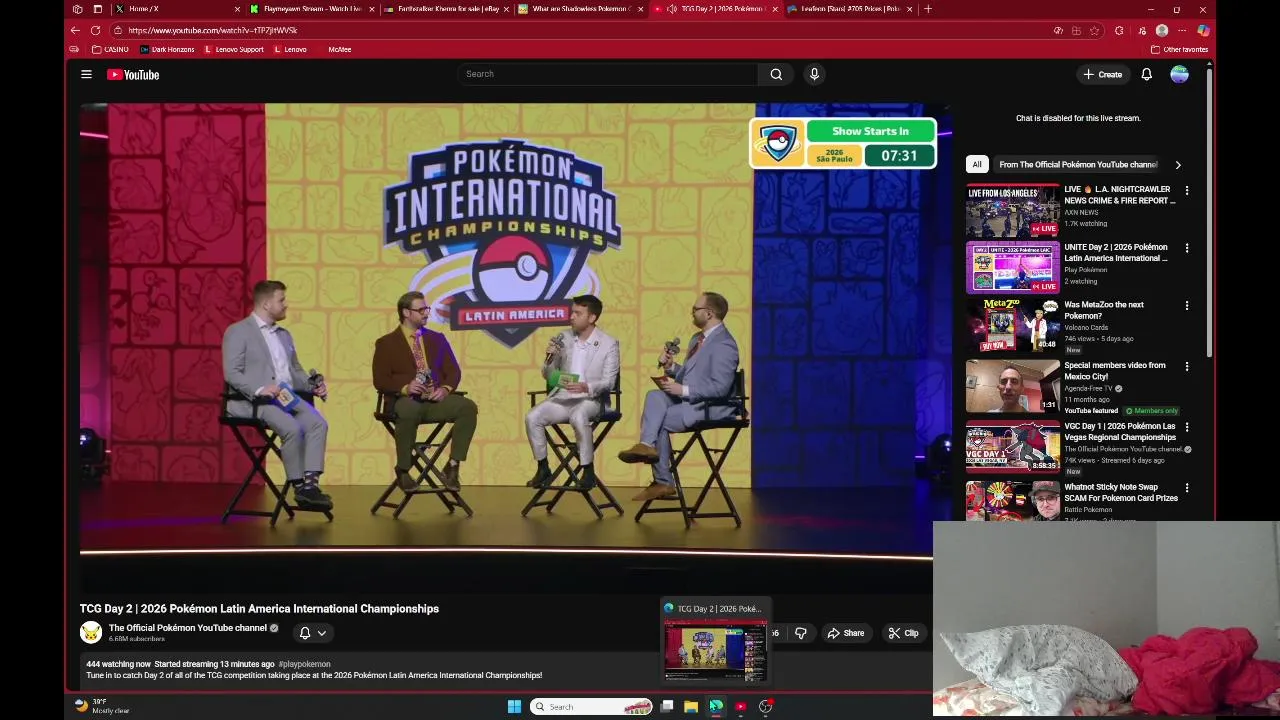Open browser extensions puzzle icon

1119,30
